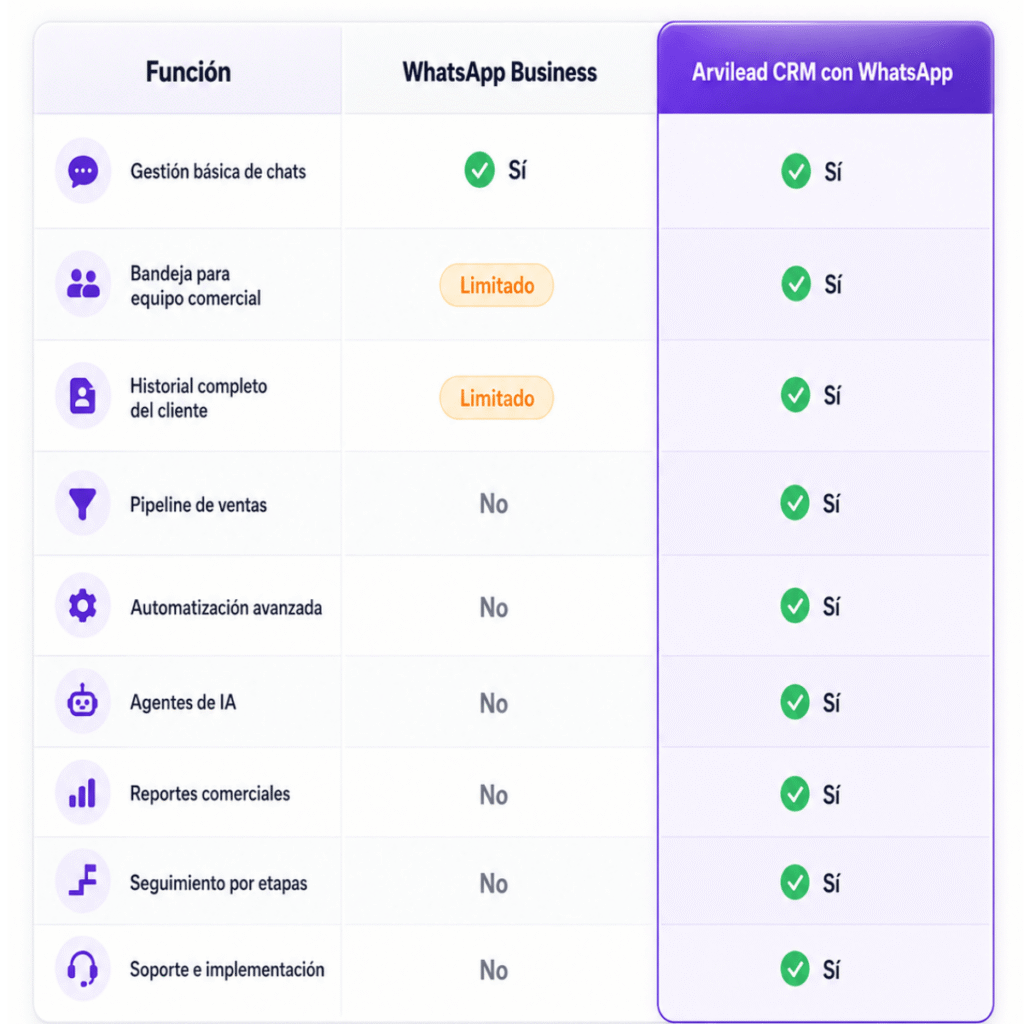Select the Arvilead CRM con WhatsApp column header

point(822,72)
